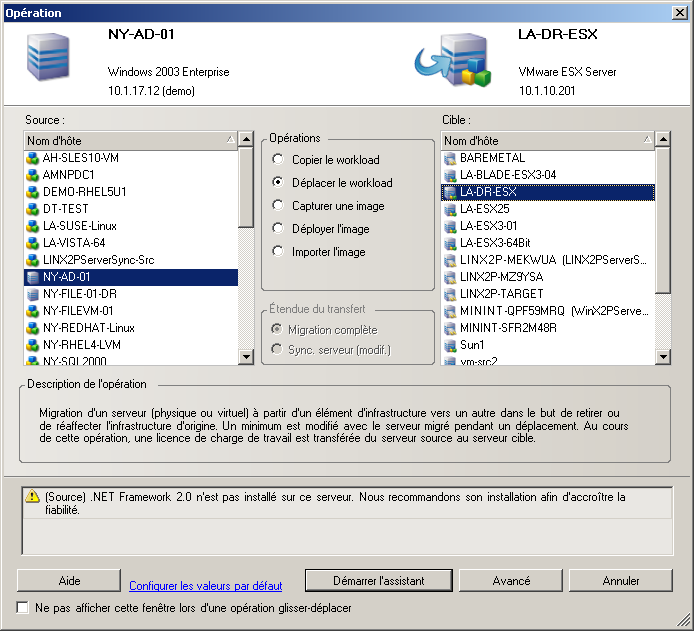Image resolution: width=694 pixels, height=631 pixels.
Task: Click the LINX2P-MEKWUA target icon
Action: click(450, 260)
